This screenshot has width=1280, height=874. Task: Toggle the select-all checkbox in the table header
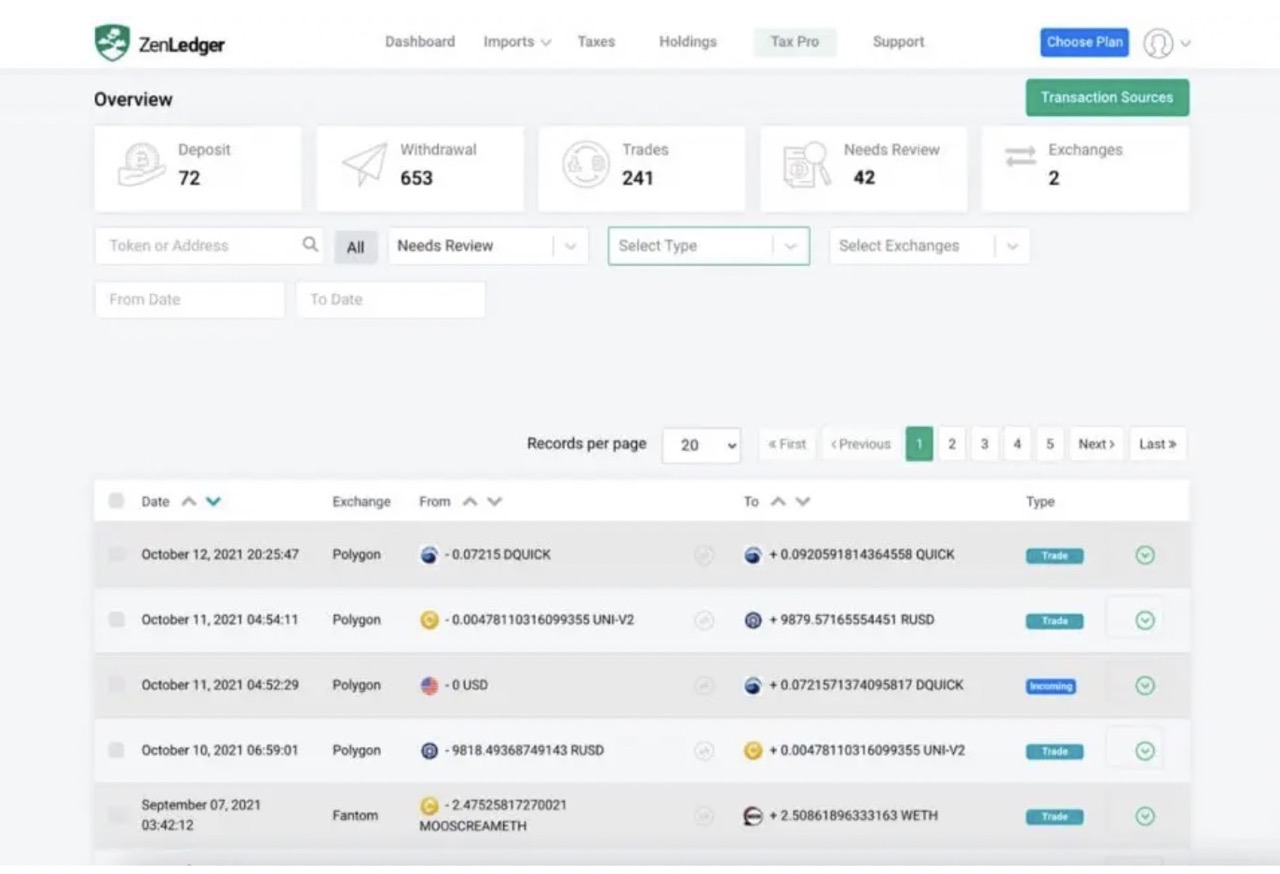coord(116,500)
